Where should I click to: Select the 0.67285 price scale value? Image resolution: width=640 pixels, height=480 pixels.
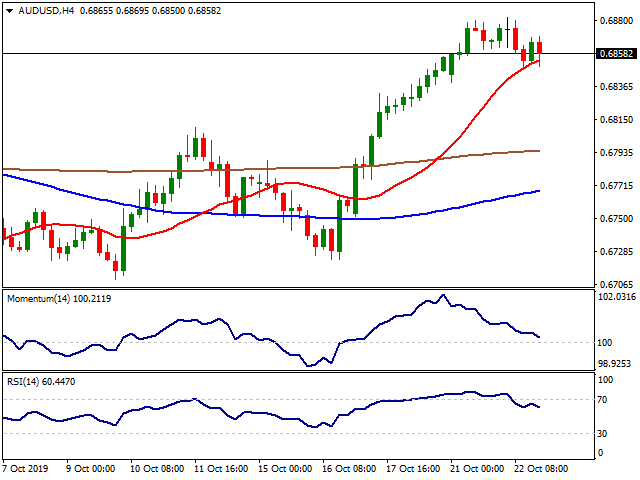pos(616,252)
